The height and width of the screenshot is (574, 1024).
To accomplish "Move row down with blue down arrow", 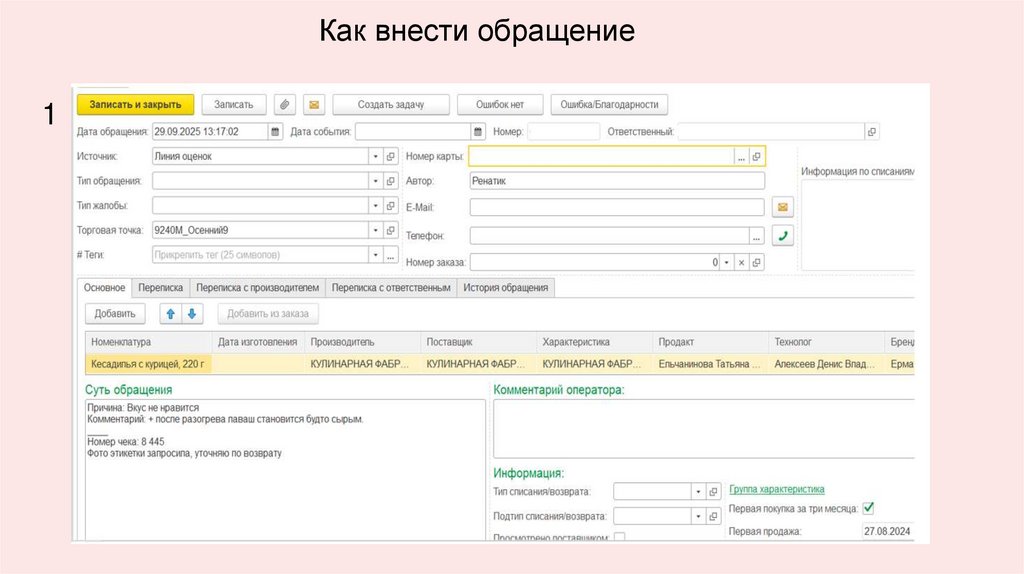I will click(x=192, y=314).
